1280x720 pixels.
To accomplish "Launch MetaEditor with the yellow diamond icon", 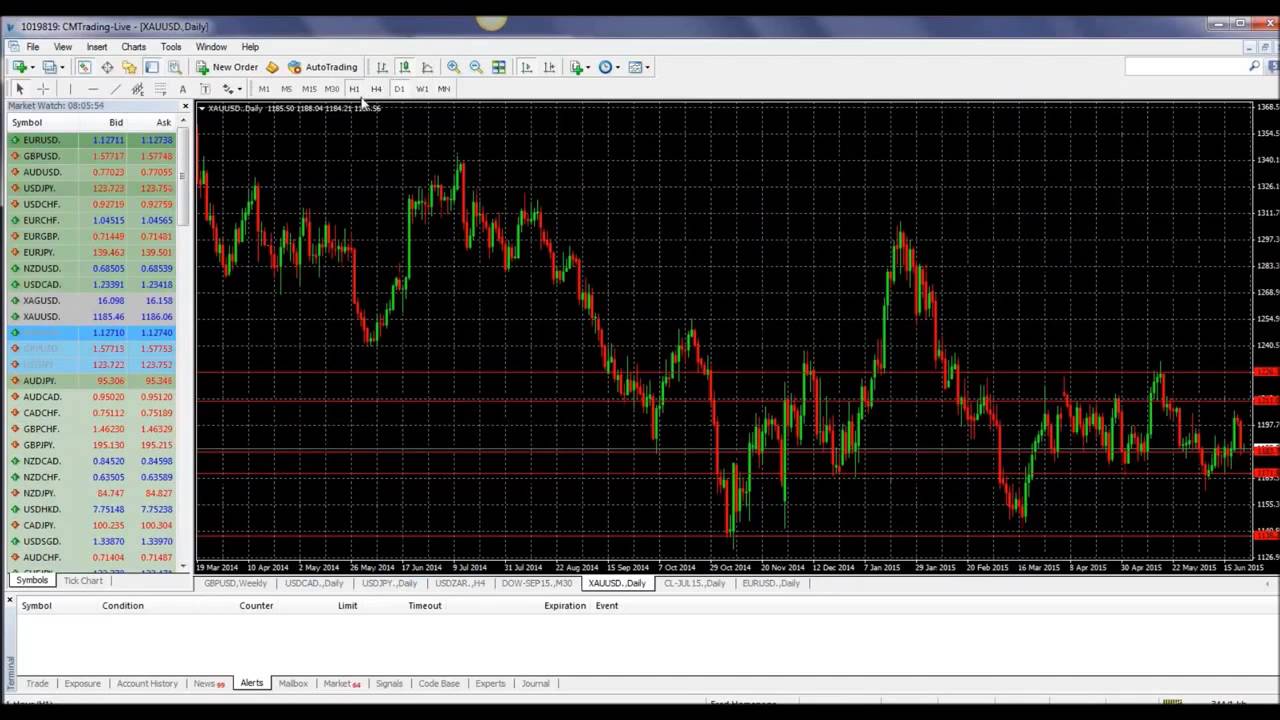I will point(272,67).
